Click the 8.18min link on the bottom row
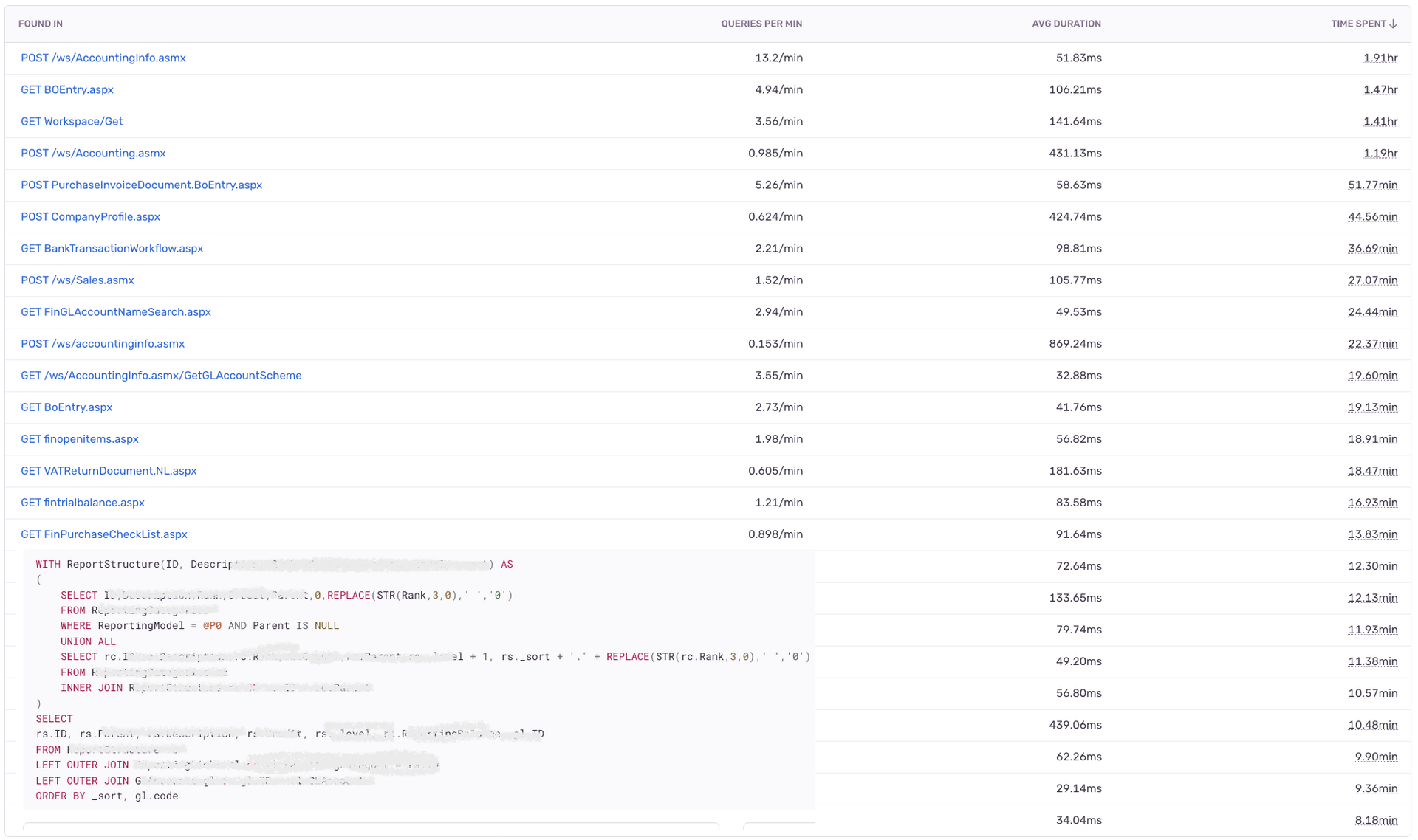This screenshot has height=840, width=1418. tap(1377, 819)
